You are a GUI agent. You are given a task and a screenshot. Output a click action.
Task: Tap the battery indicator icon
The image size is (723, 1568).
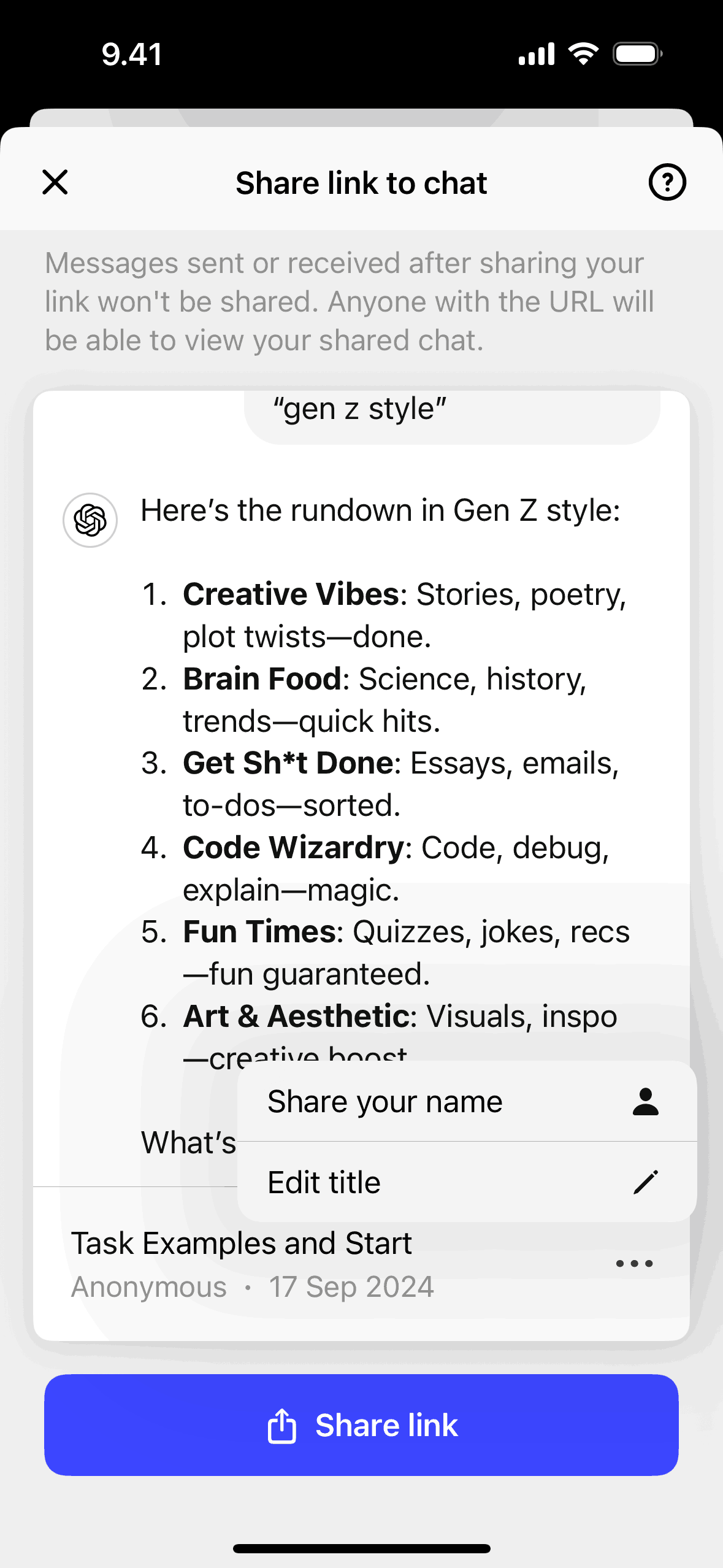(637, 54)
